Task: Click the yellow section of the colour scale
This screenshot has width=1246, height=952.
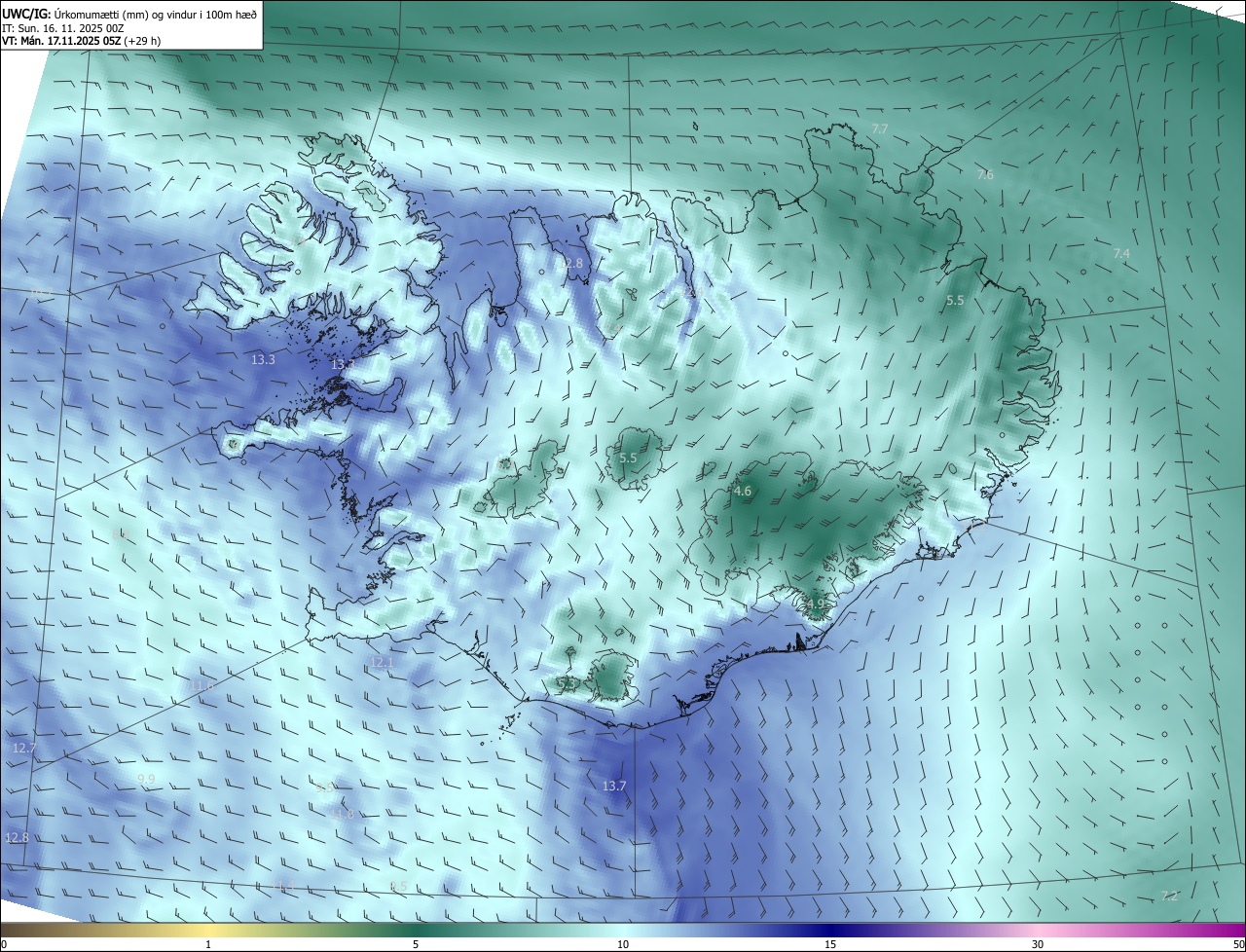Action: [x=209, y=930]
